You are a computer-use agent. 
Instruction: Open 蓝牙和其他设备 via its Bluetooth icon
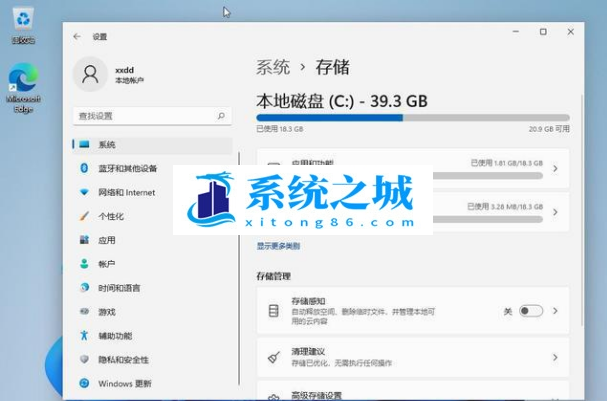[84, 168]
